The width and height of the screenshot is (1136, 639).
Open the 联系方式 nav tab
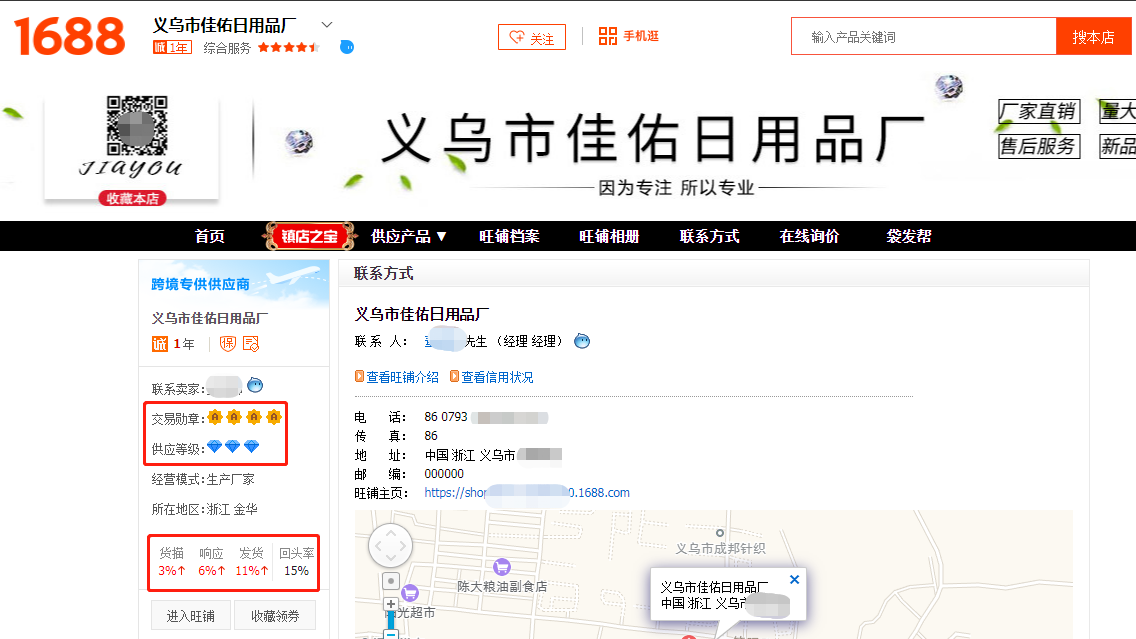[x=709, y=236]
